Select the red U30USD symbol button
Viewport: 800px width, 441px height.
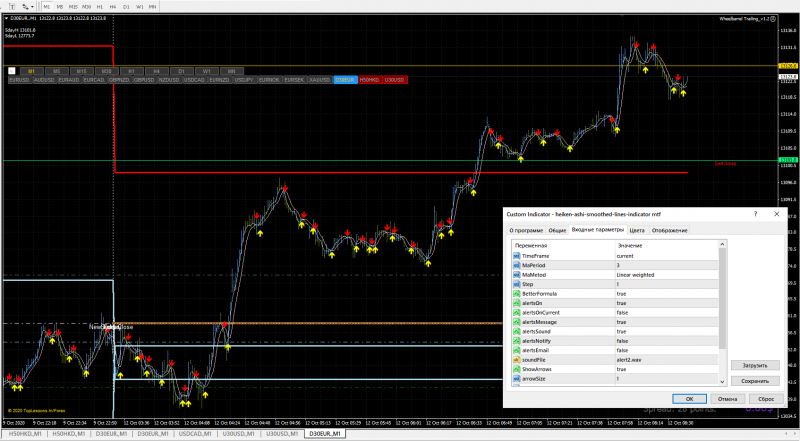395,80
